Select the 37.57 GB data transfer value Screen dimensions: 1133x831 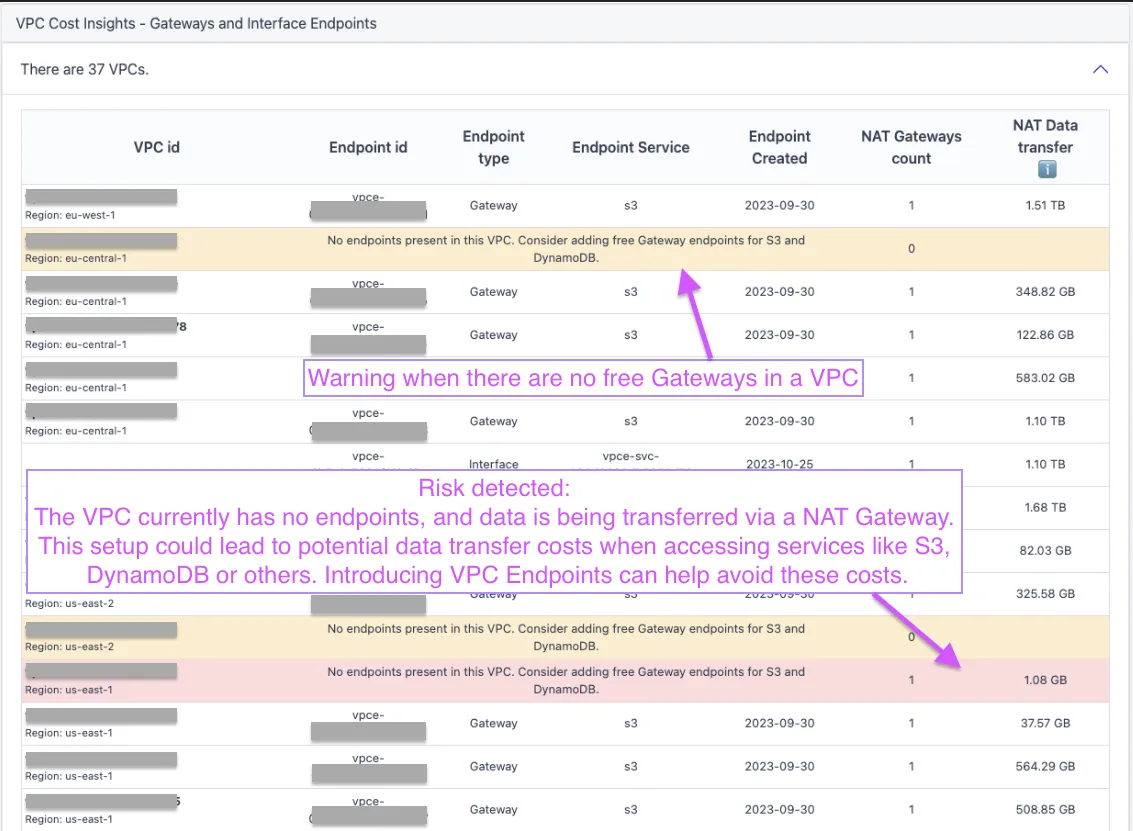coord(1046,723)
